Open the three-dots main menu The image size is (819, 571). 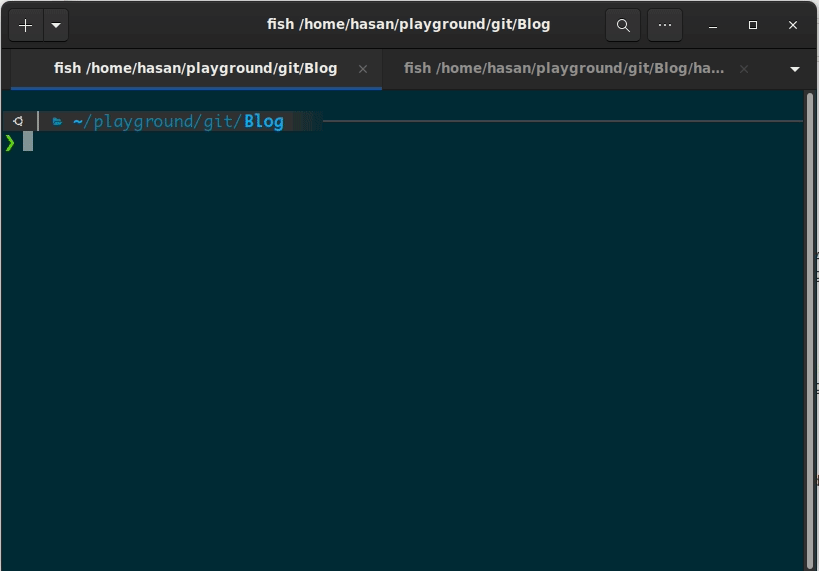coord(664,25)
